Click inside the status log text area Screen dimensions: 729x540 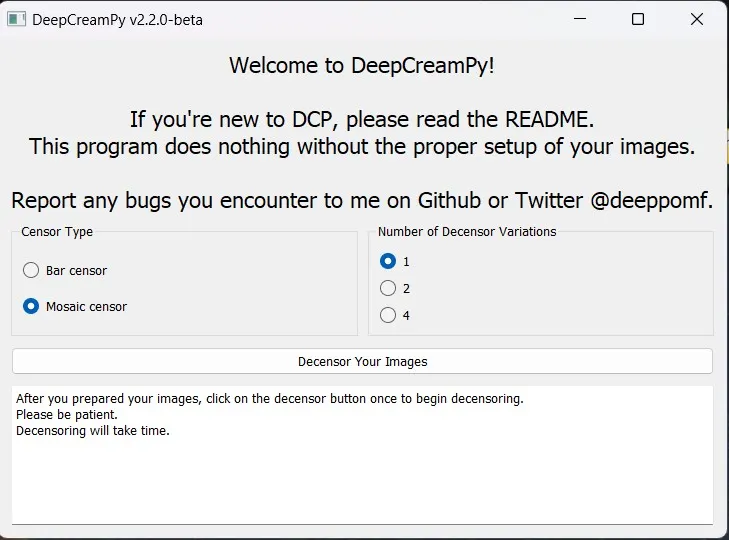(362, 455)
